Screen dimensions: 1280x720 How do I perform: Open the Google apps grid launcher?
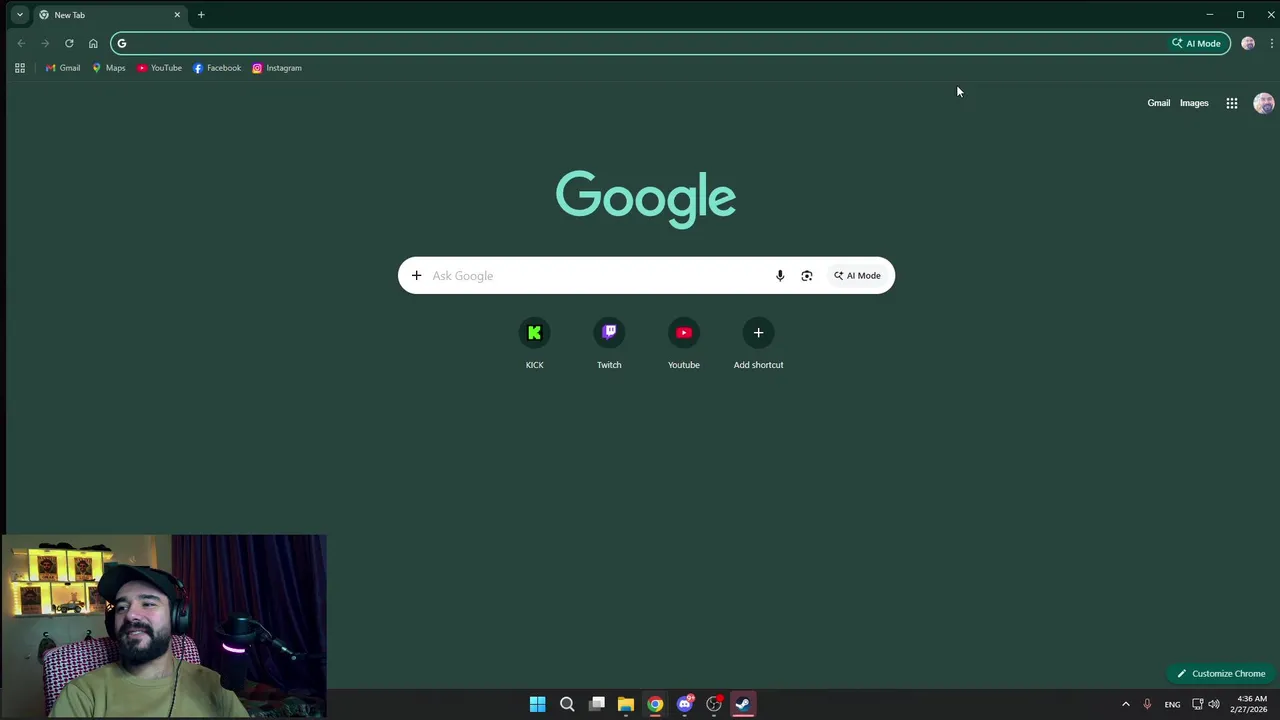(1232, 103)
